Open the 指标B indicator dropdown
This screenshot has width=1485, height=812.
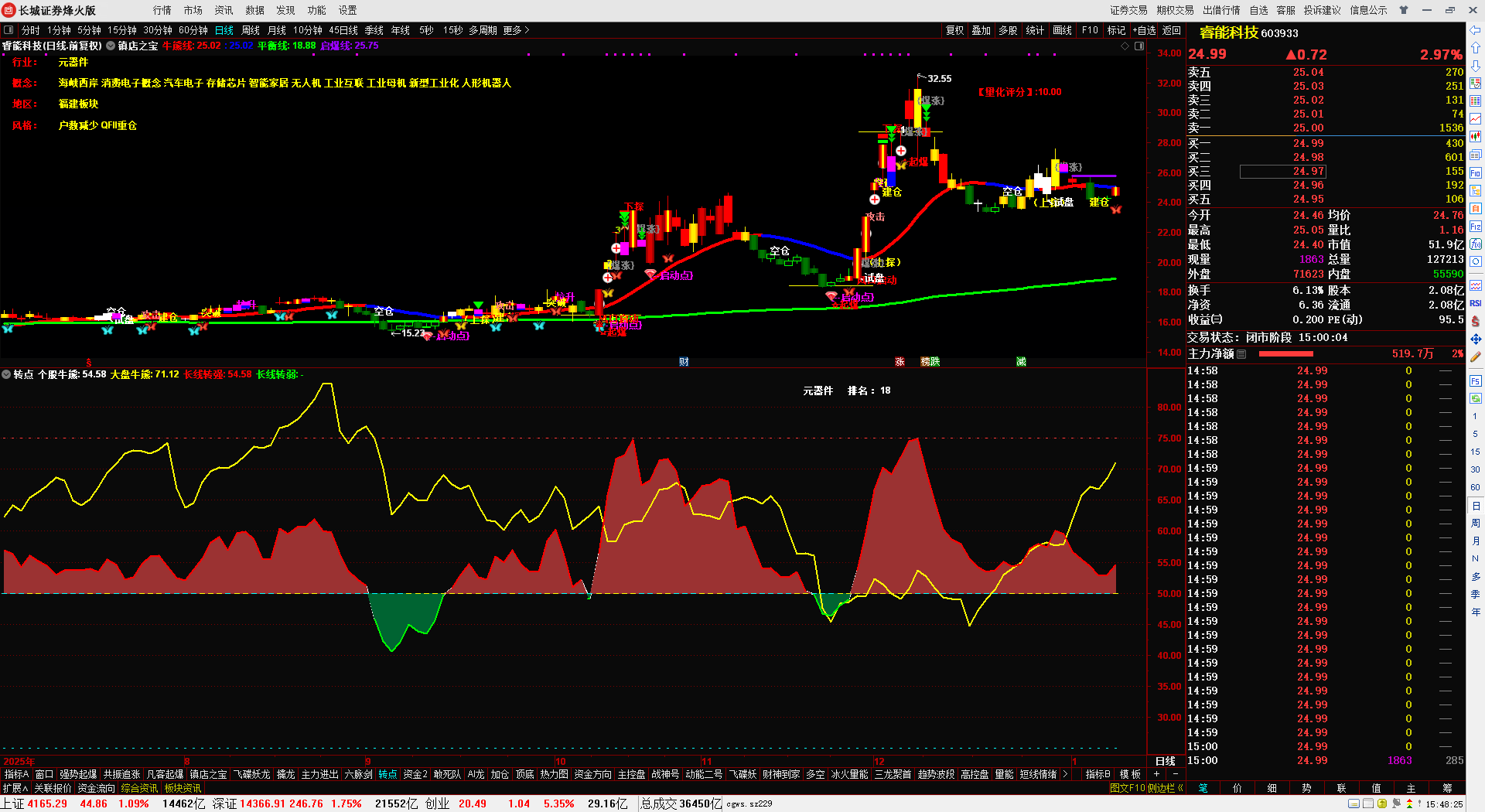click(1098, 774)
